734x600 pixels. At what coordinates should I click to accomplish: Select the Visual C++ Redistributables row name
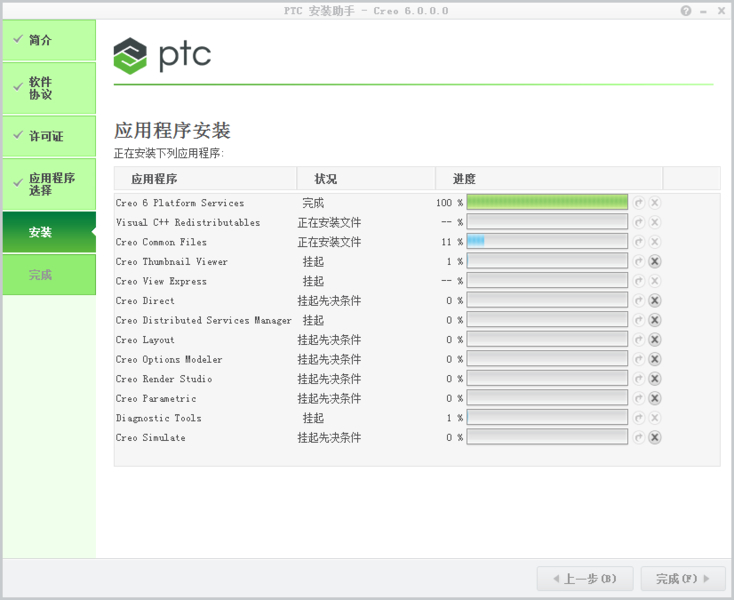[x=188, y=223]
